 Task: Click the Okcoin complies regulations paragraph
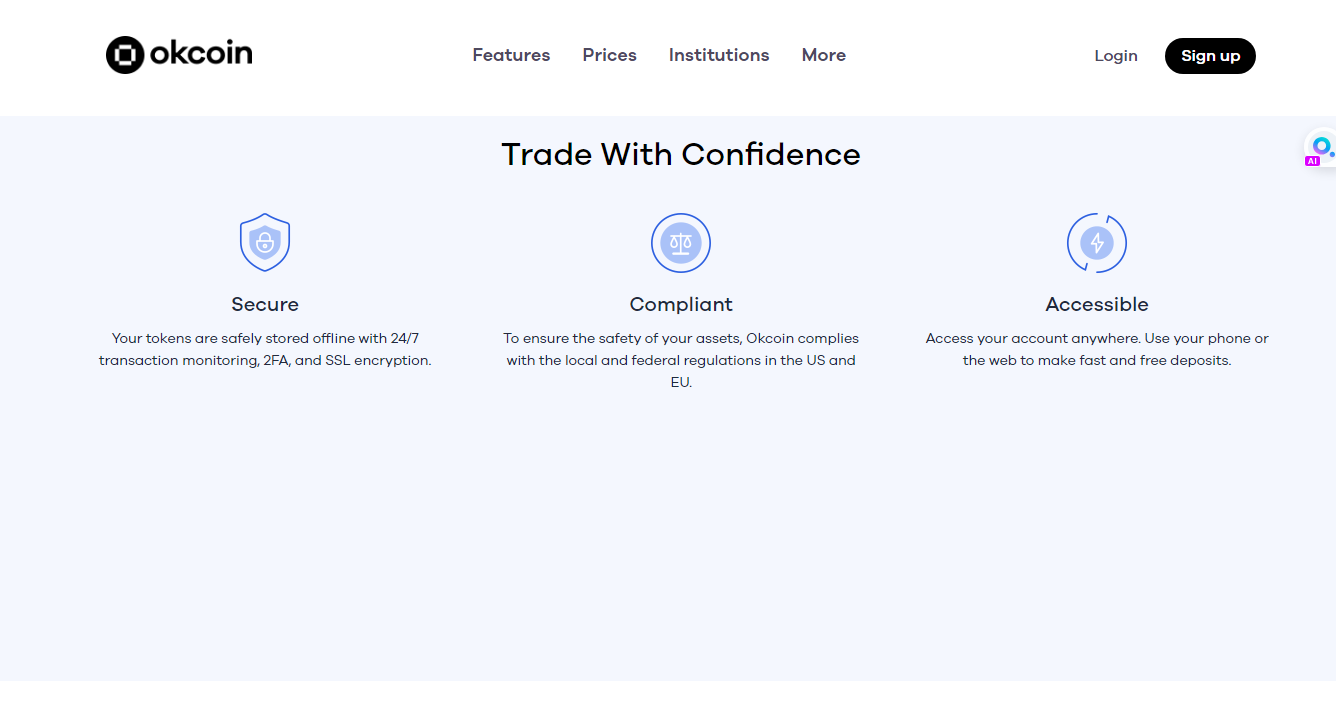click(681, 360)
